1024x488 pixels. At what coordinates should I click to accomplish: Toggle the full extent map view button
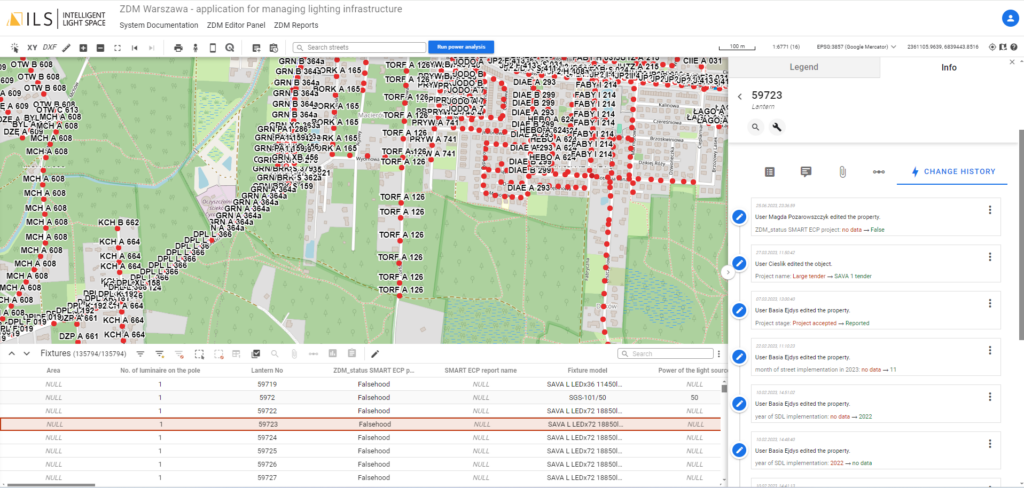coord(118,47)
